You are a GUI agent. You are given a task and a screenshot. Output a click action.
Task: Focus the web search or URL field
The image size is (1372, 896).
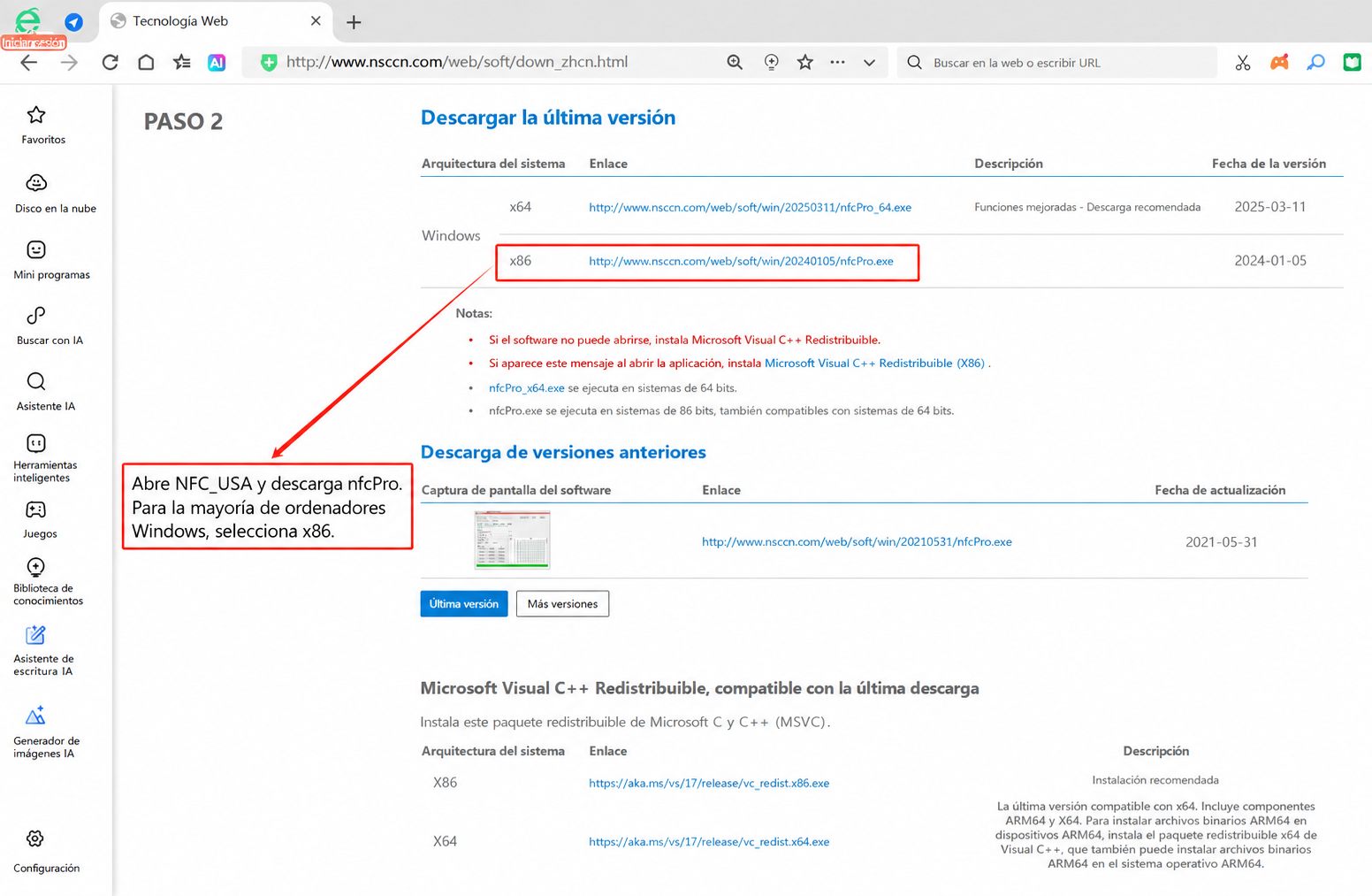(1056, 63)
